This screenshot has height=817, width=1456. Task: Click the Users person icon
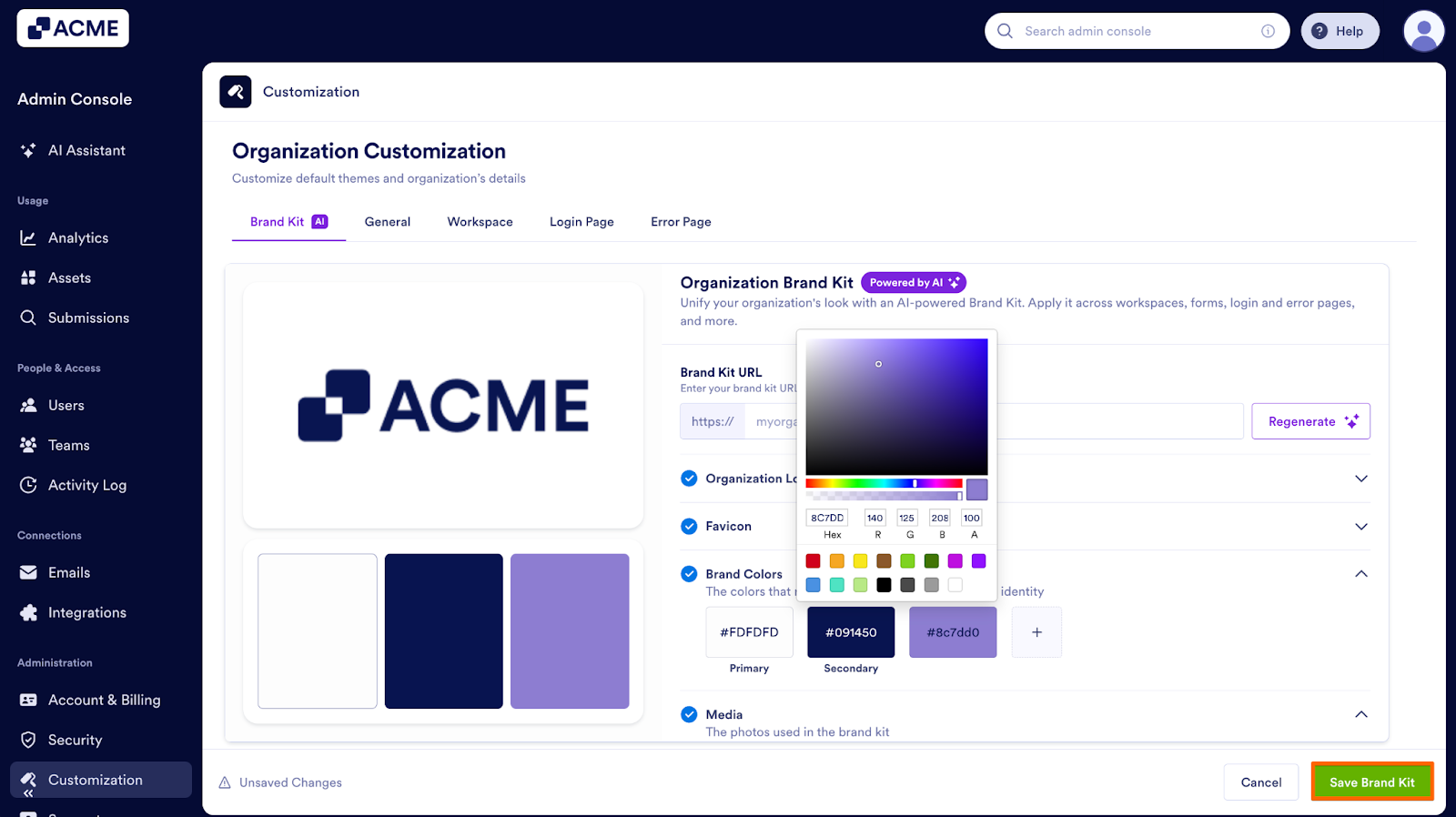pyautogui.click(x=28, y=405)
